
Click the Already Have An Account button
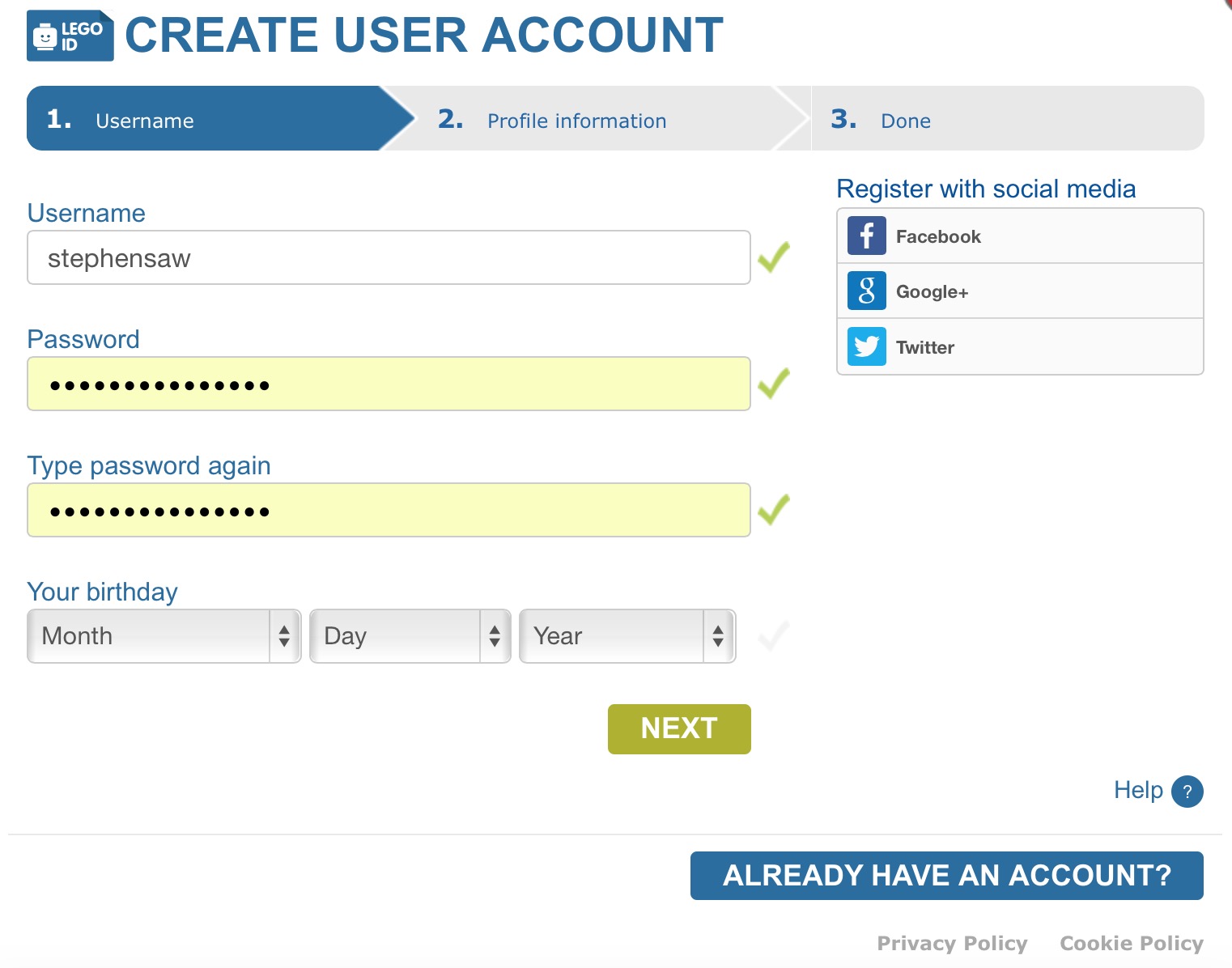click(x=947, y=875)
